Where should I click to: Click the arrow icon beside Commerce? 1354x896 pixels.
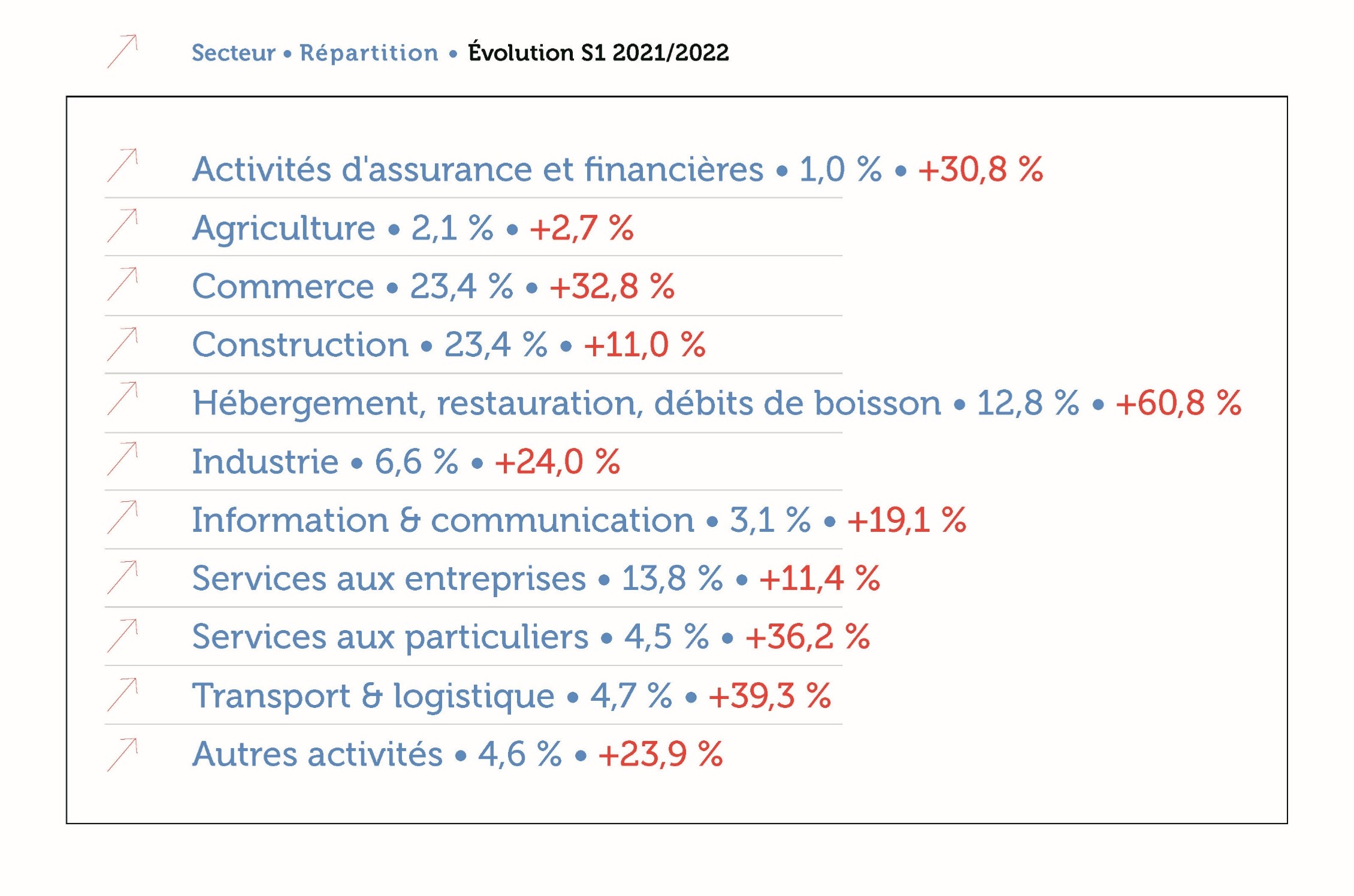123,284
